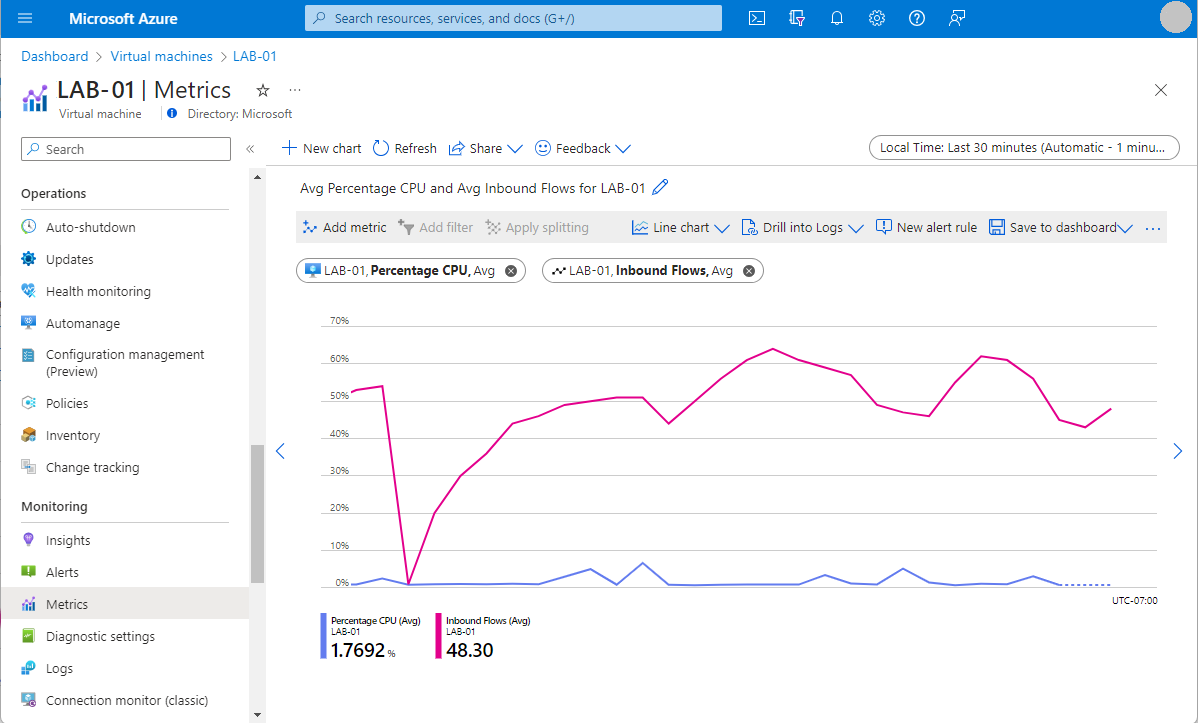Screen dimensions: 1198x723
Task: Click the Inbound Flows legend color bar
Action: pos(439,636)
